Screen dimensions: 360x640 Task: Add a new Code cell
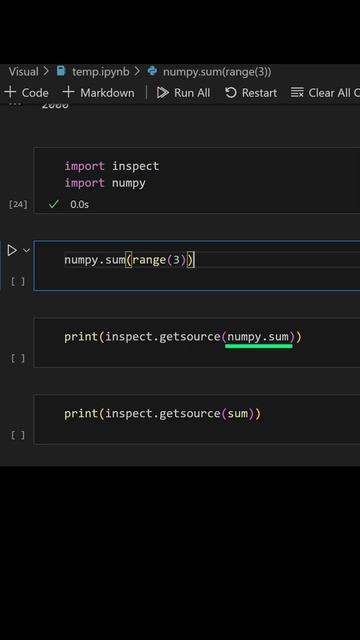click(26, 93)
